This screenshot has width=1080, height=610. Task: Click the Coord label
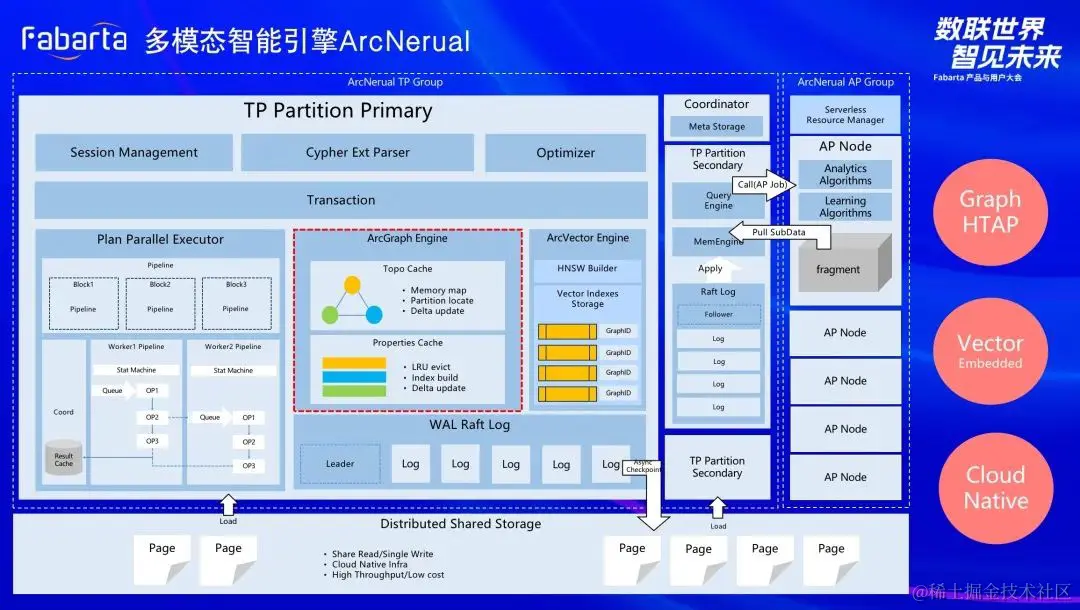coord(63,412)
